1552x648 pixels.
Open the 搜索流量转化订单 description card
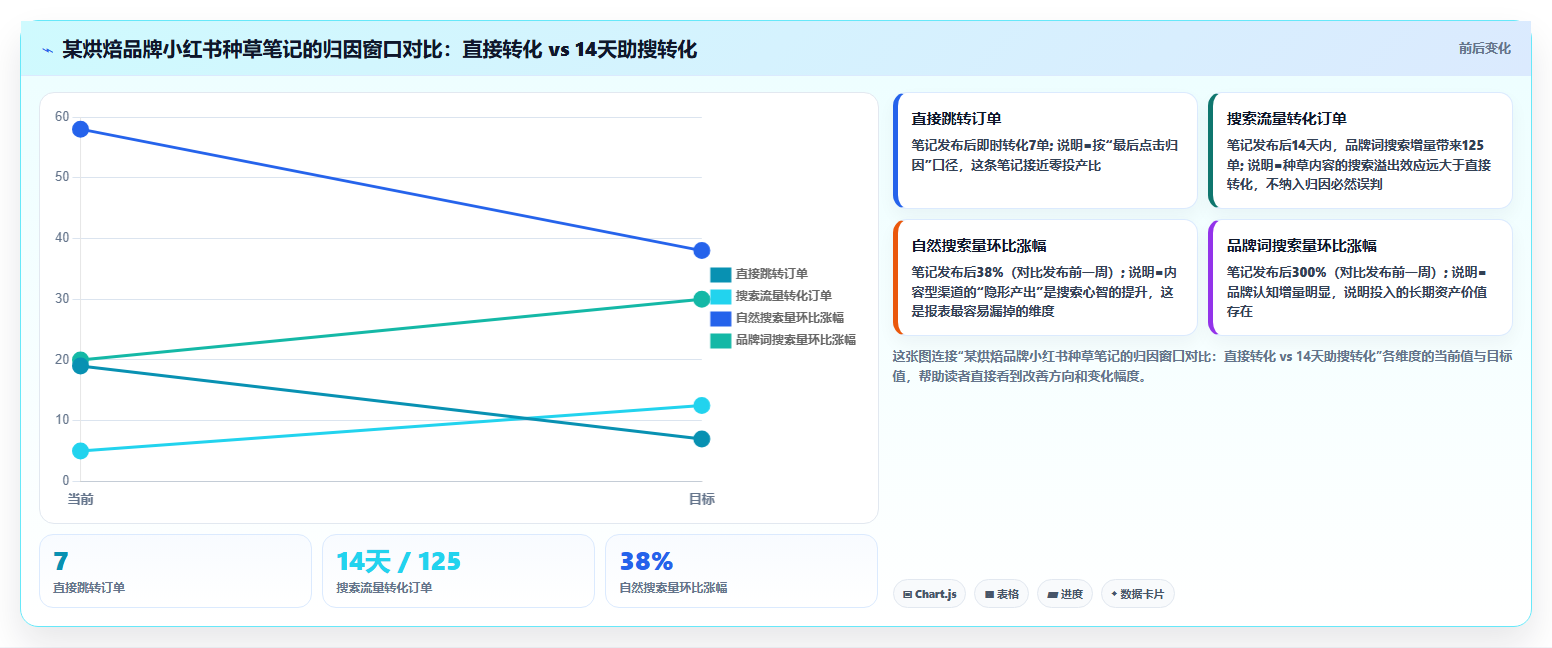click(1360, 150)
